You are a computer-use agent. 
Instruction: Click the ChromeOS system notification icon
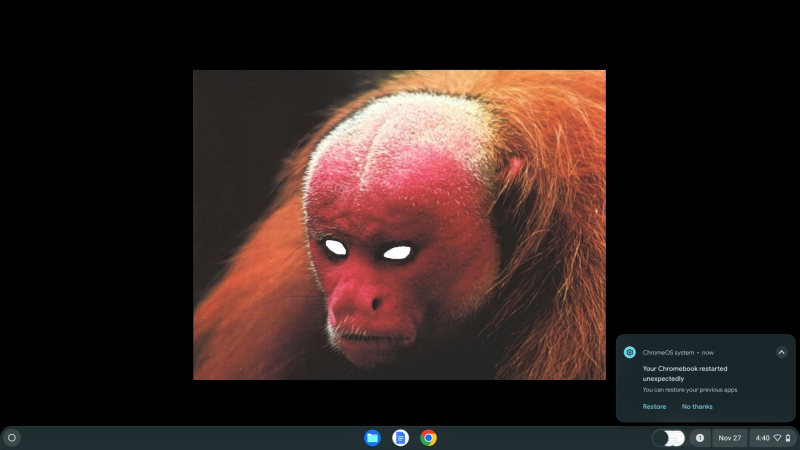[x=630, y=352]
